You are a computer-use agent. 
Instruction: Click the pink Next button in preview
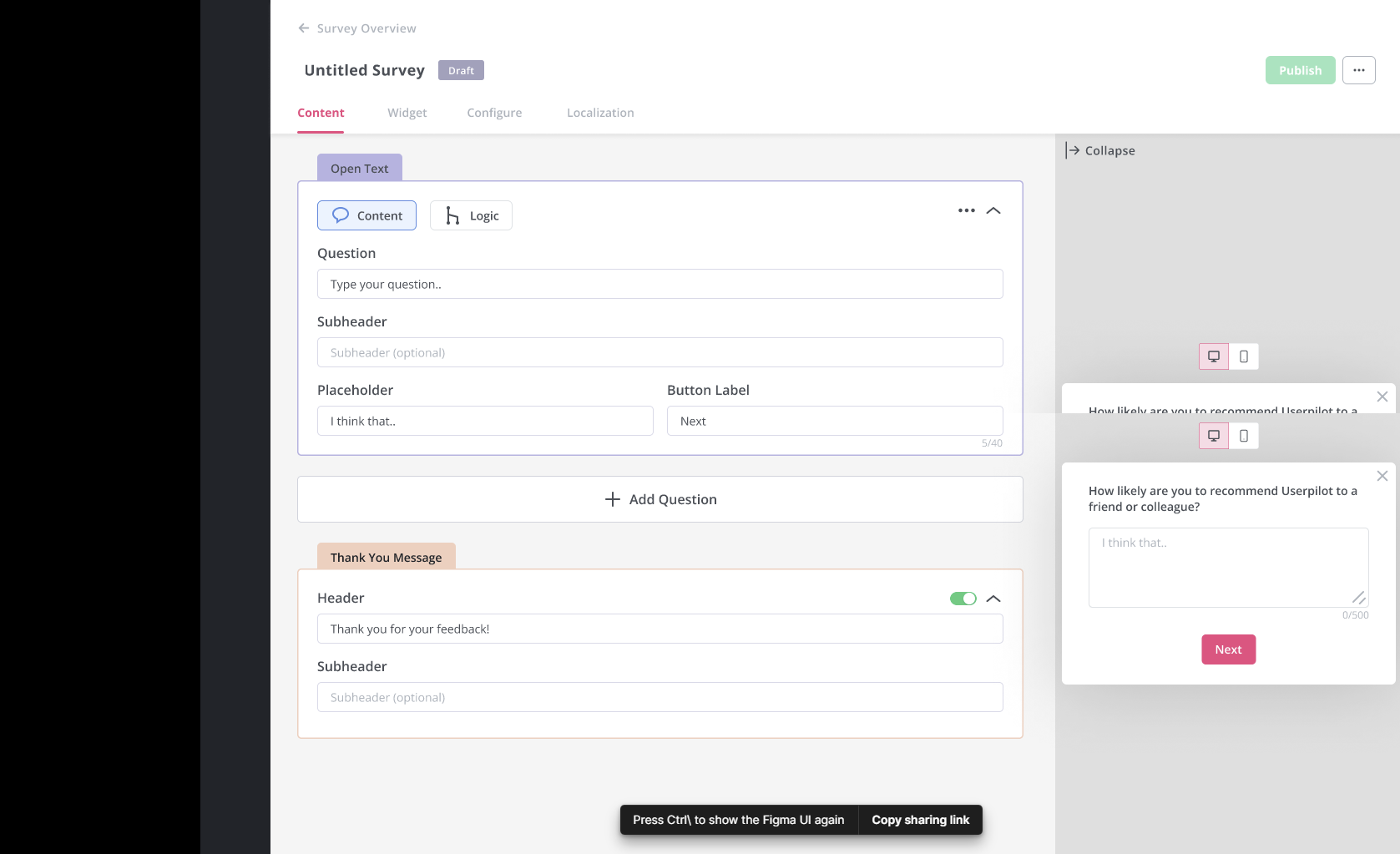pos(1228,649)
